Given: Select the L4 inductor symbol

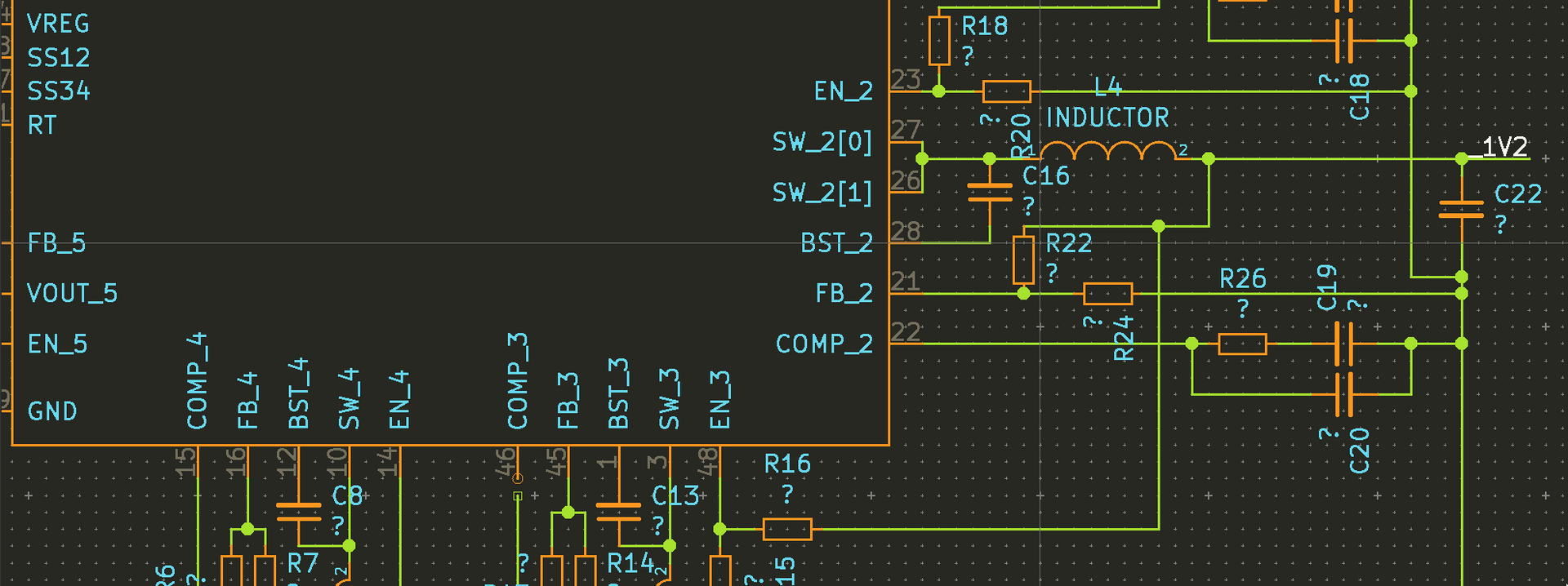Looking at the screenshot, I should pyautogui.click(x=1107, y=152).
